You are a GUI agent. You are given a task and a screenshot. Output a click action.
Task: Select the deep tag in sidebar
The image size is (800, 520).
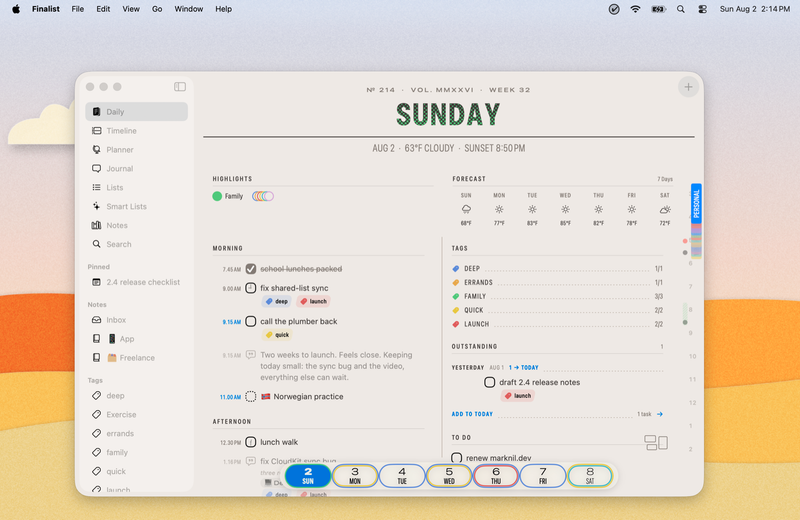click(x=136, y=395)
